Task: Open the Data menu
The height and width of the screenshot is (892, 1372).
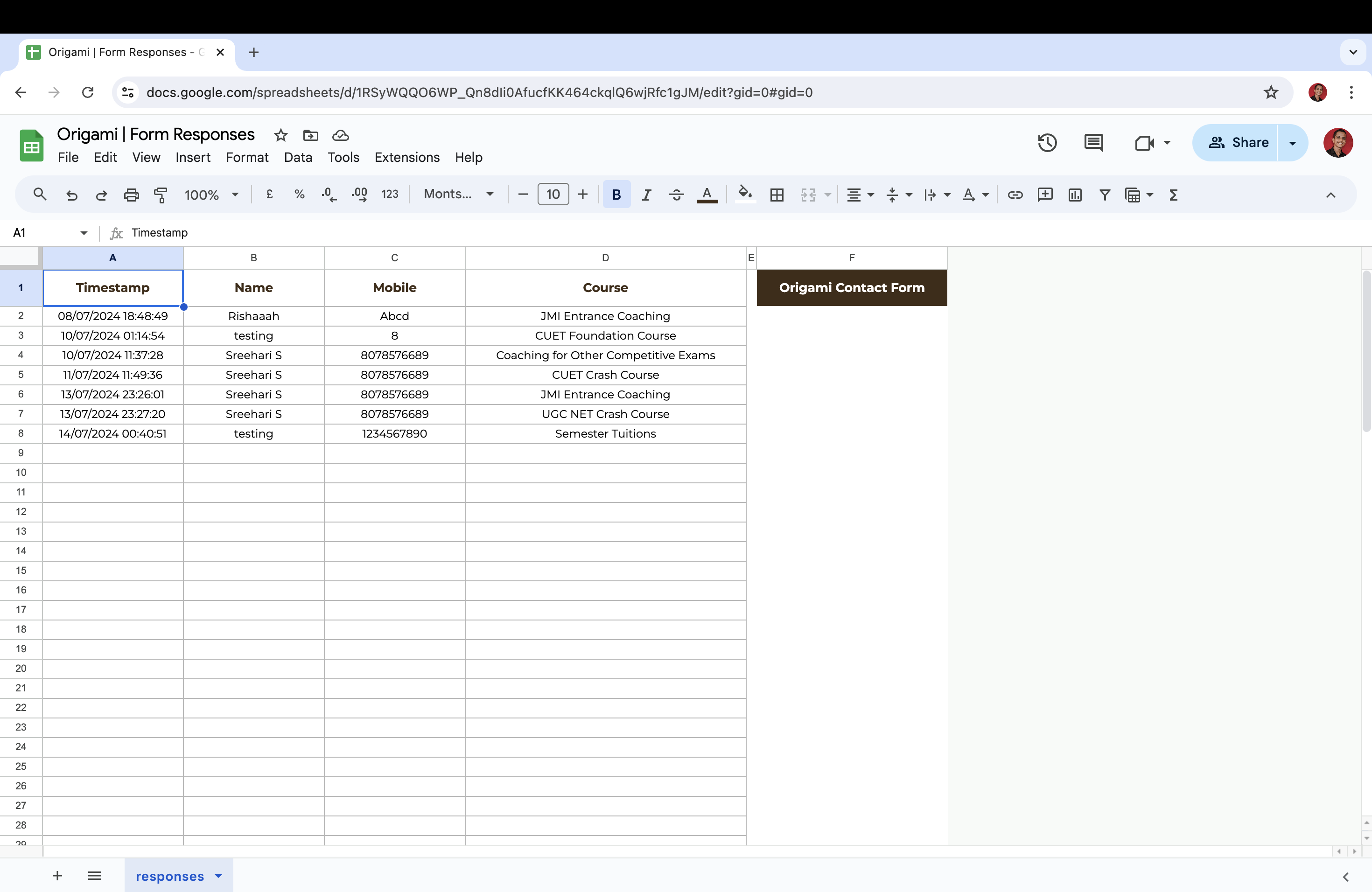Action: pos(297,157)
